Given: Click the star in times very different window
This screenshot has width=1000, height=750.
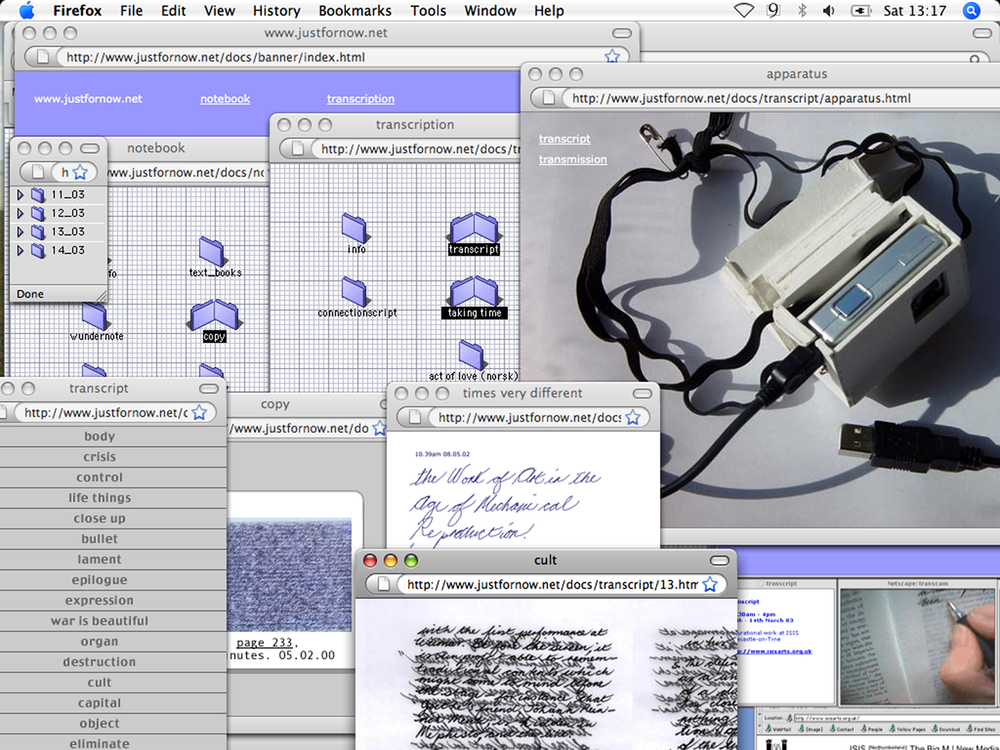Looking at the screenshot, I should pos(633,417).
